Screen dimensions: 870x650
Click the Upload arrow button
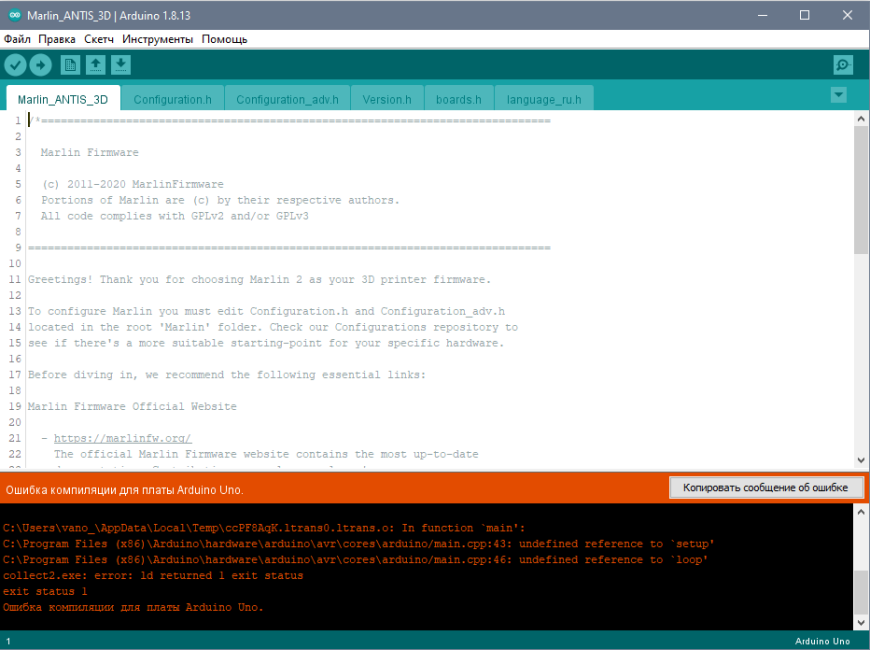point(41,65)
